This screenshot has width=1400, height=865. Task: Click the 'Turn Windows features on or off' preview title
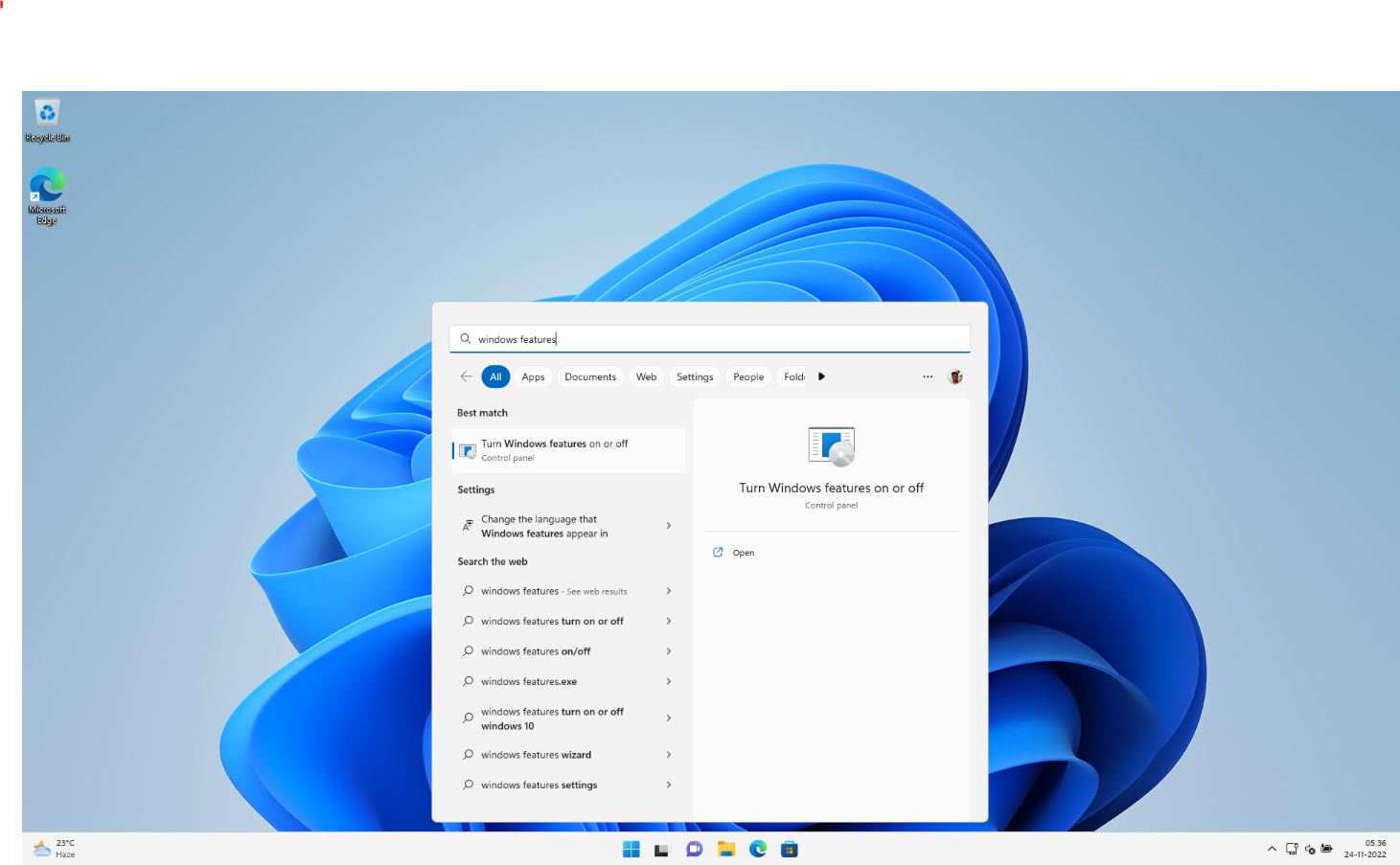832,488
